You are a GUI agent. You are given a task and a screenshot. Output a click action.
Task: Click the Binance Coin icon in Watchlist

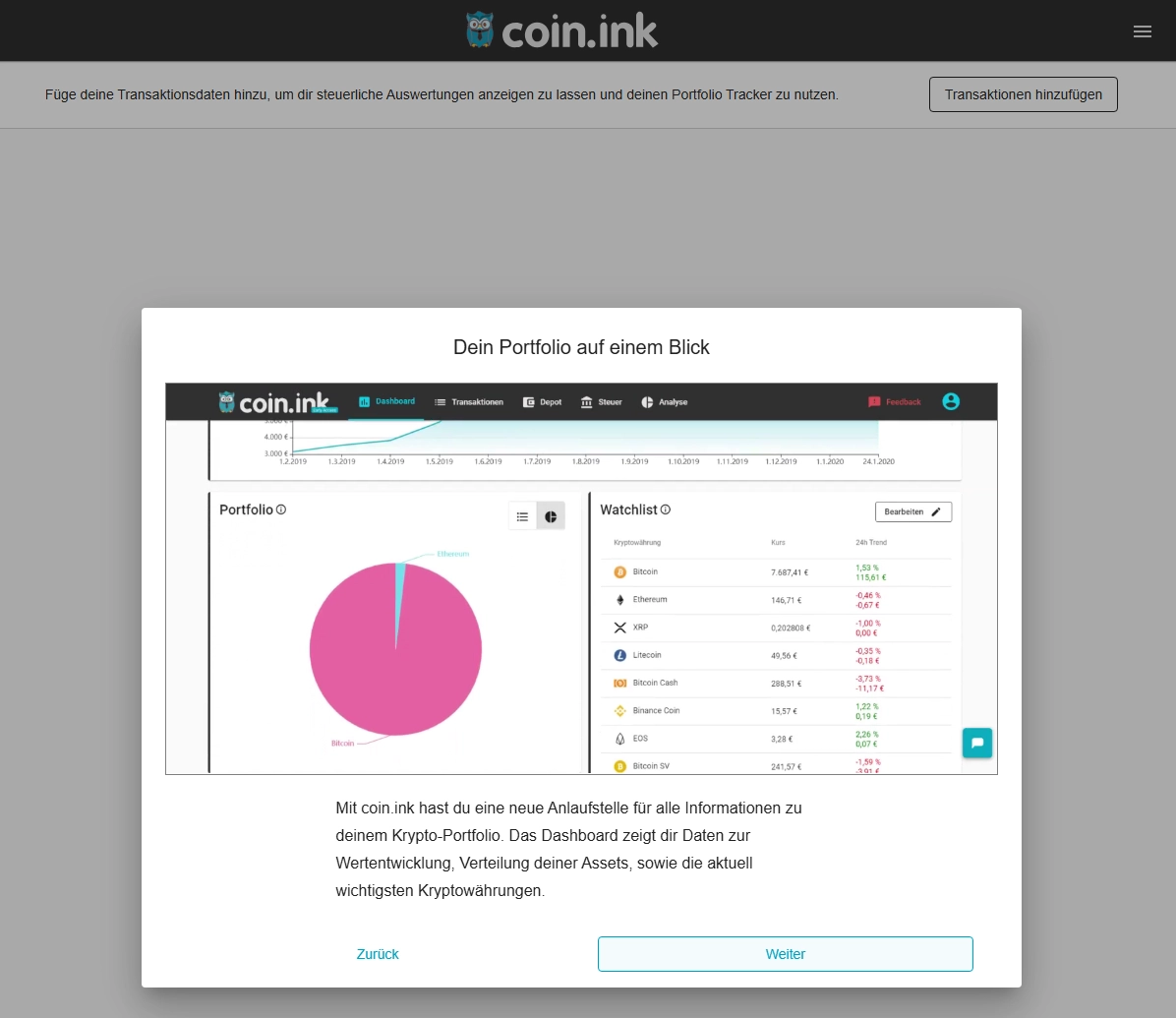coord(619,711)
